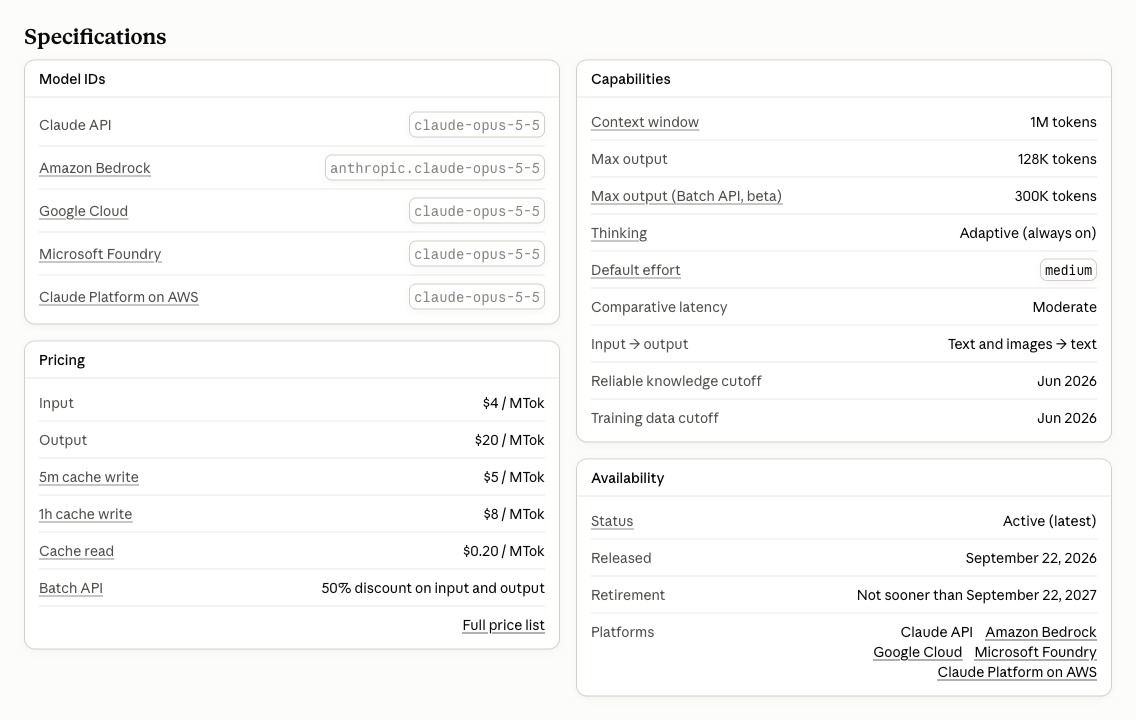
Task: Open the Default effort link
Action: pos(635,269)
